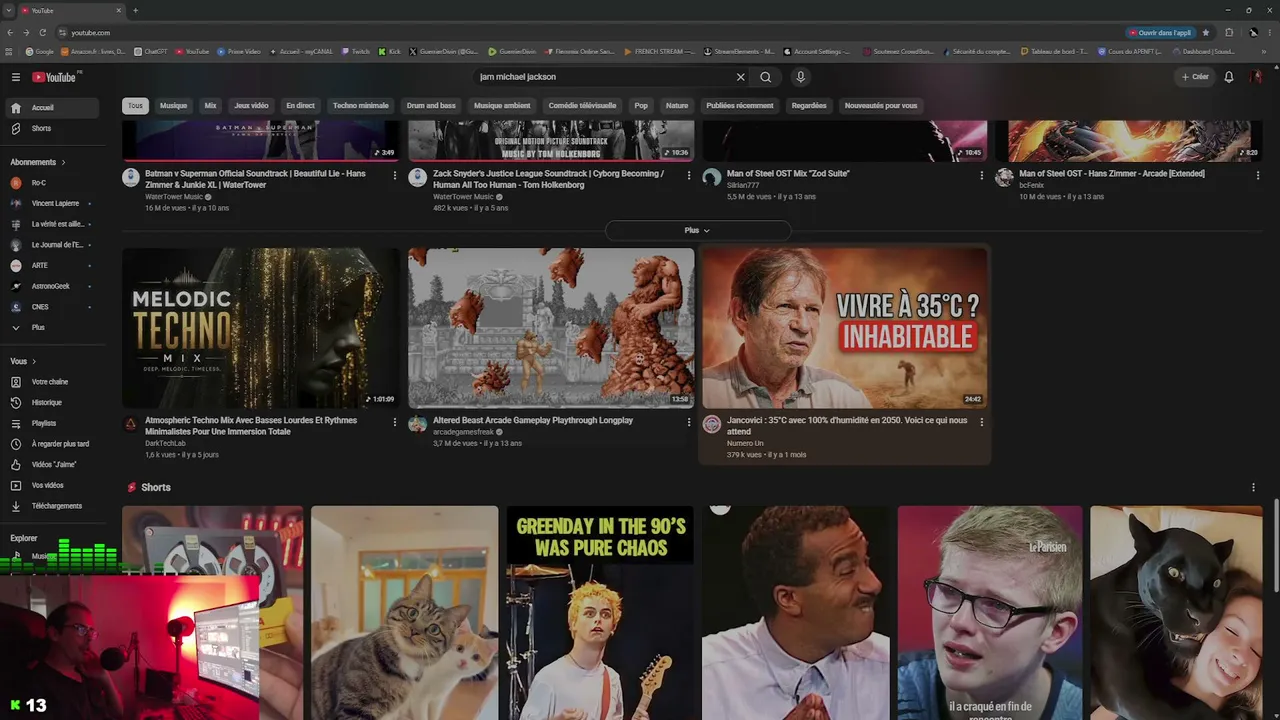This screenshot has height=720, width=1280.
Task: Click the YouTube logo
Action: 55,77
